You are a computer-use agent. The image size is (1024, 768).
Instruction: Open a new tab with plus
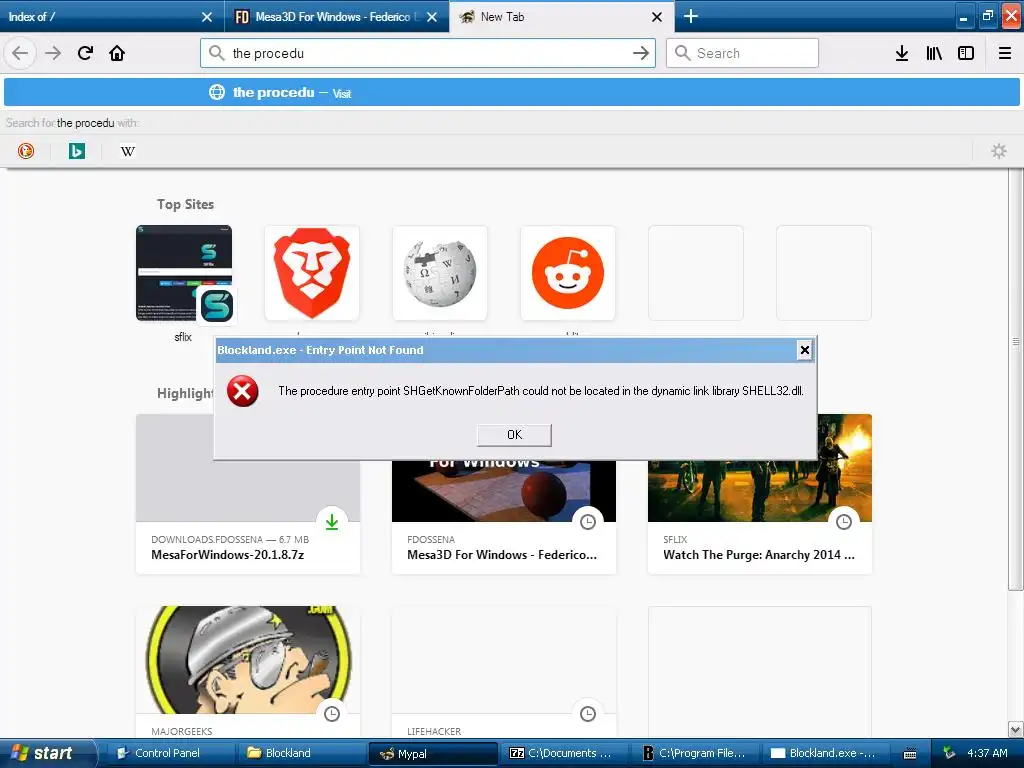[x=690, y=16]
